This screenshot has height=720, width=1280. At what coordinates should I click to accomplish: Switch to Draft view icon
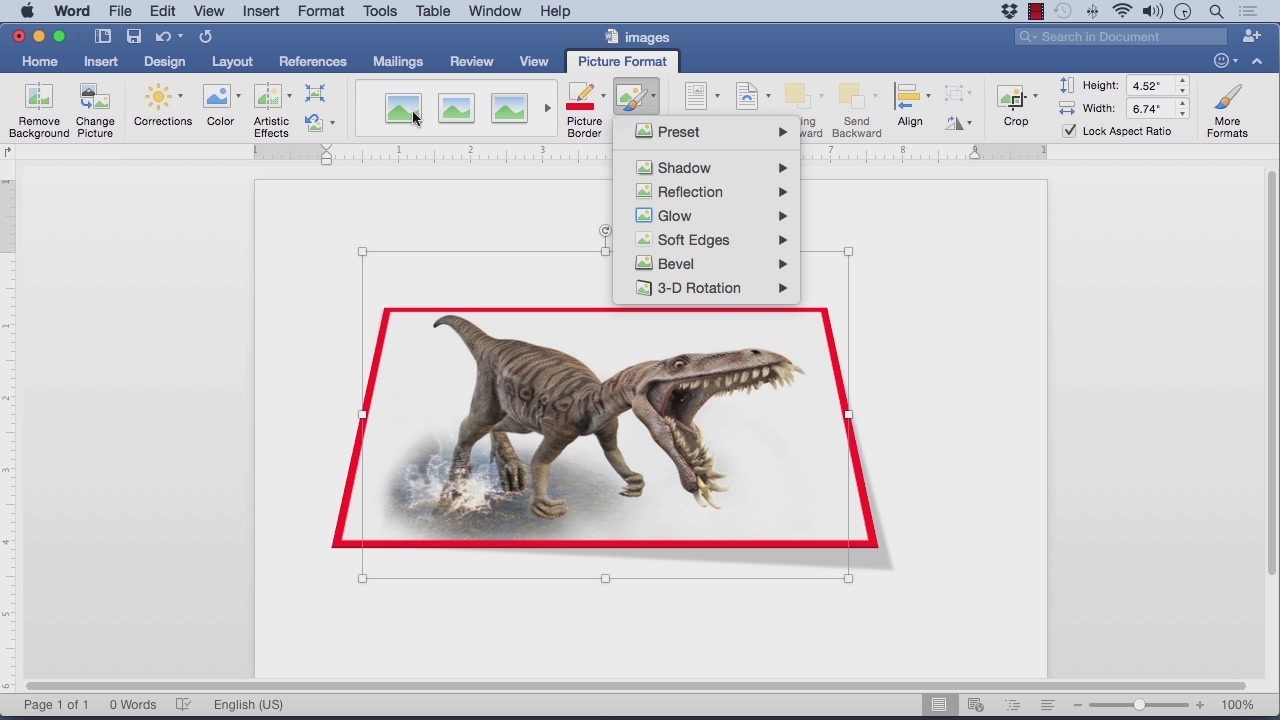[x=1047, y=704]
